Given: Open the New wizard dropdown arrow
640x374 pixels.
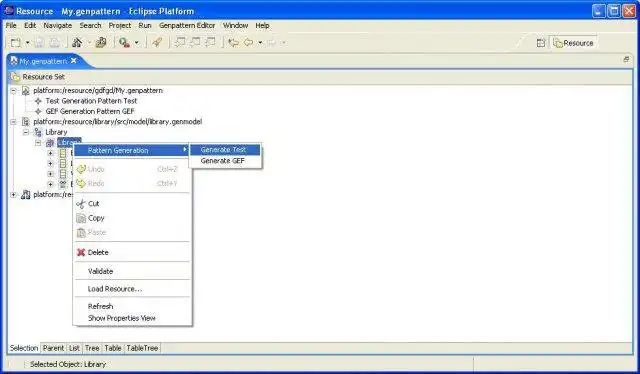Looking at the screenshot, I should [27, 42].
